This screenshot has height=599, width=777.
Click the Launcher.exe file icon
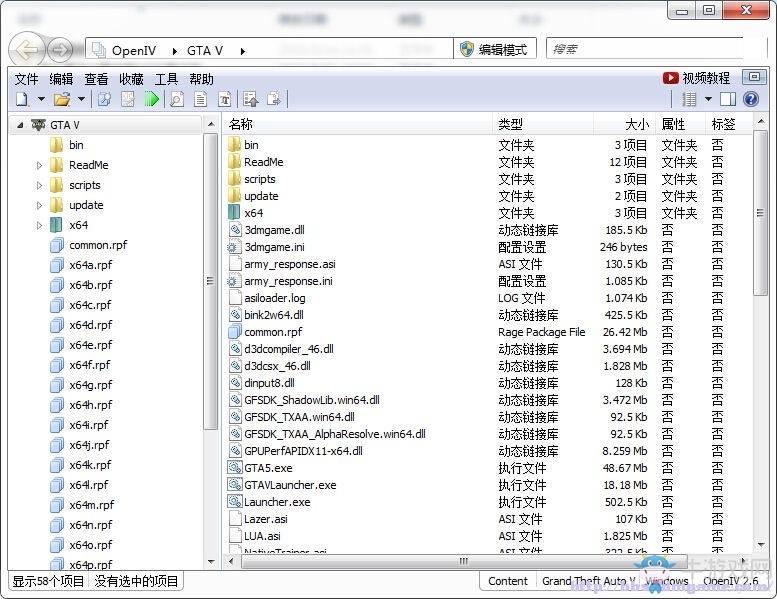(234, 501)
